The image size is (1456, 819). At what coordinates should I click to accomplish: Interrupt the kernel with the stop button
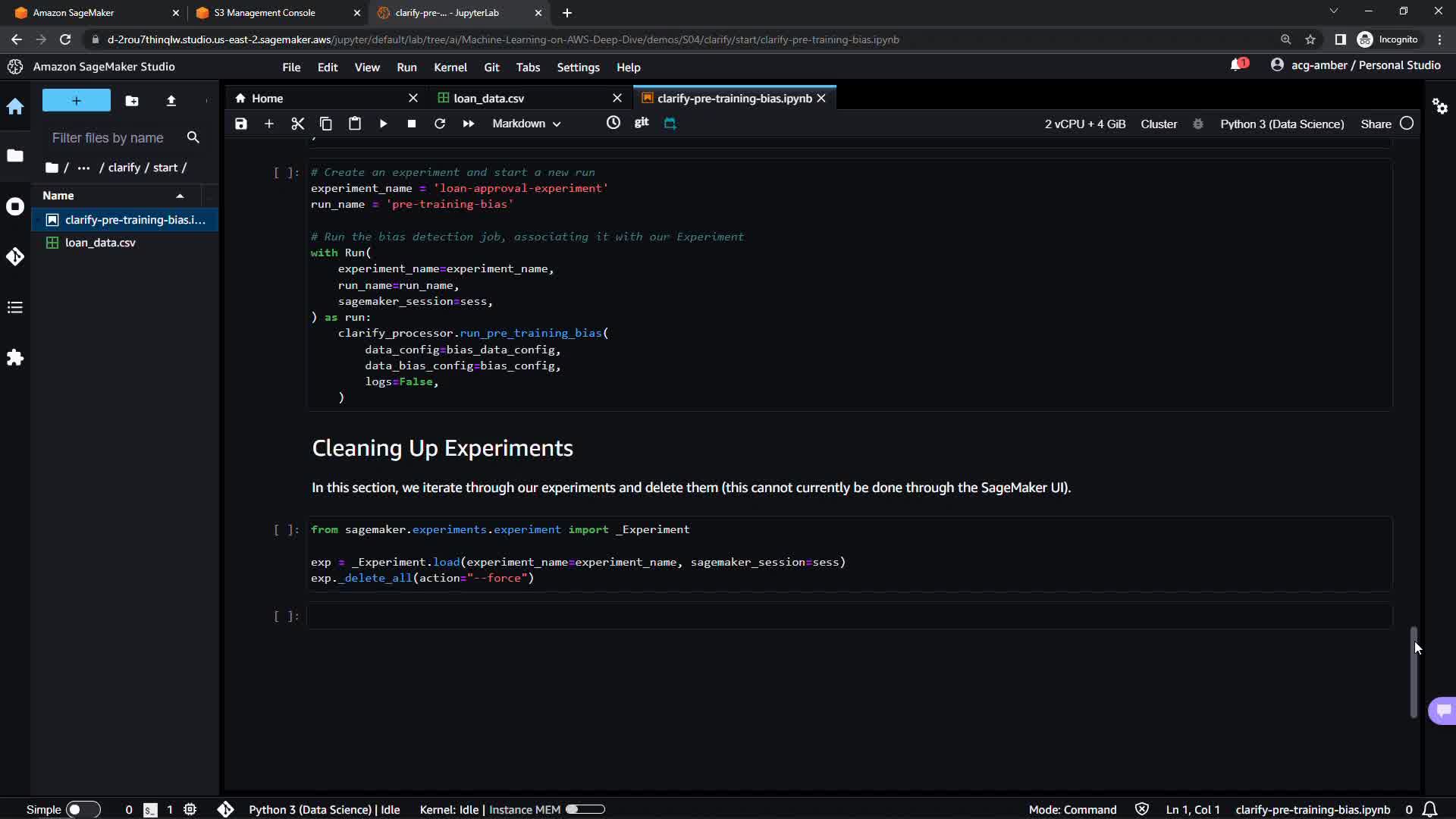tap(411, 124)
